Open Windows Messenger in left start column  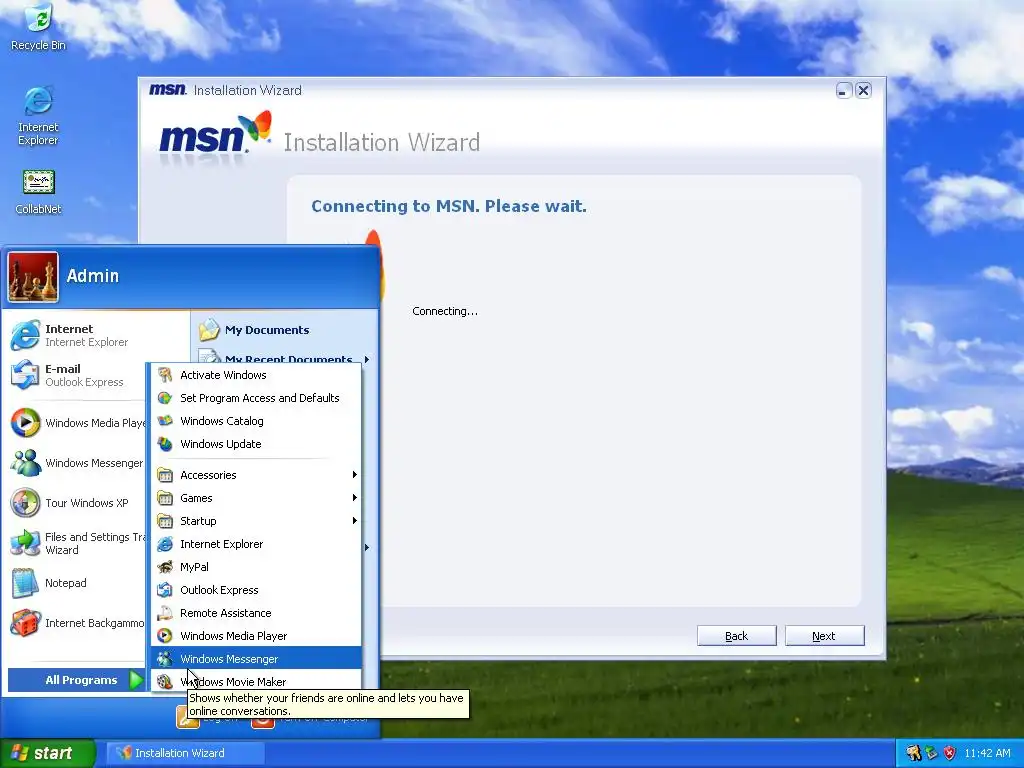[77, 463]
